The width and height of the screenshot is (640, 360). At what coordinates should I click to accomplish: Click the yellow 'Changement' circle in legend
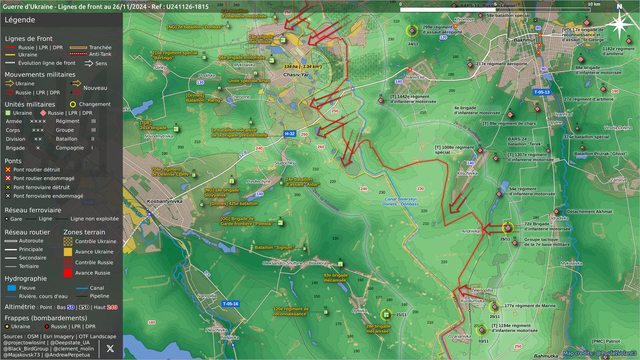(x=73, y=104)
